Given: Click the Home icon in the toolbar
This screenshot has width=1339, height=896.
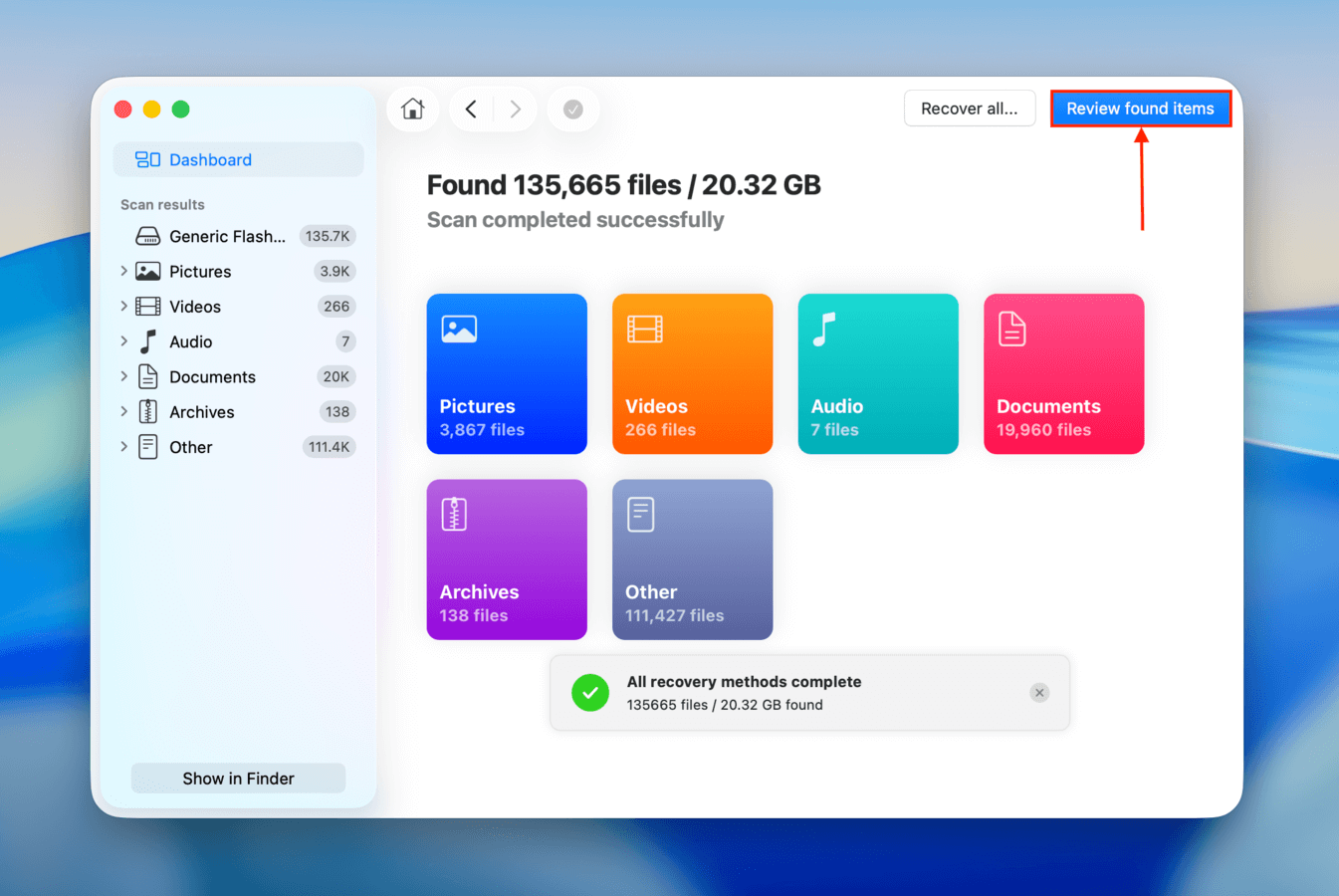Looking at the screenshot, I should (x=412, y=109).
